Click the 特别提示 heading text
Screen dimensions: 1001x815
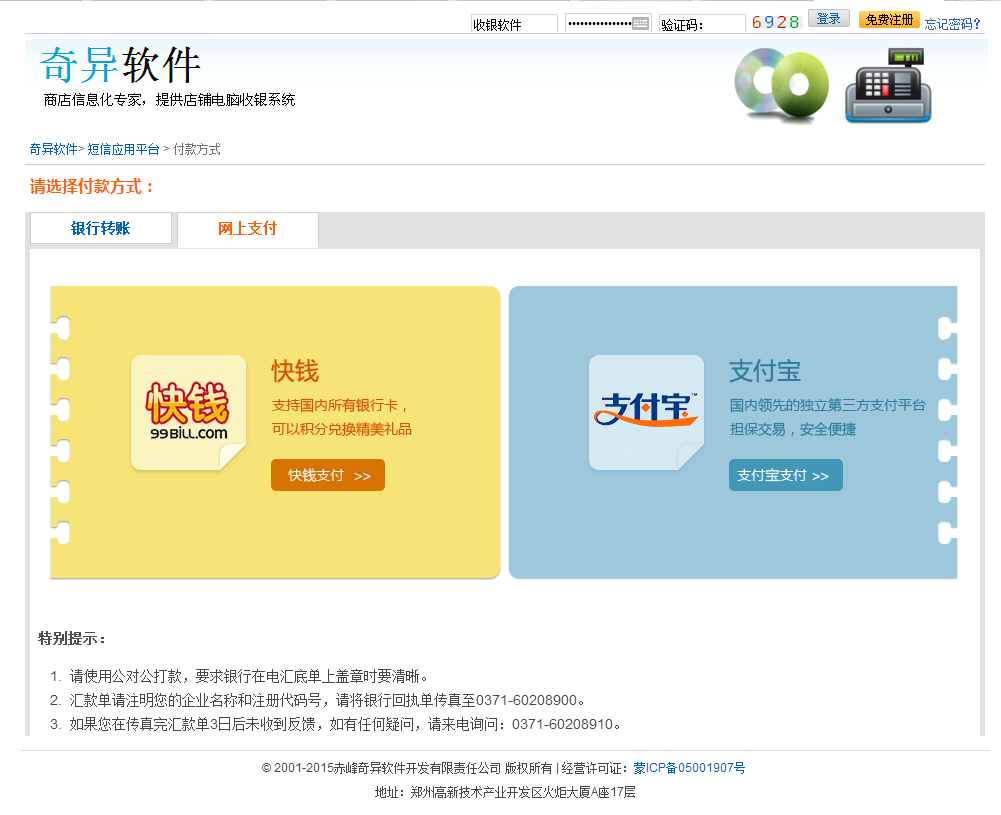[72, 638]
